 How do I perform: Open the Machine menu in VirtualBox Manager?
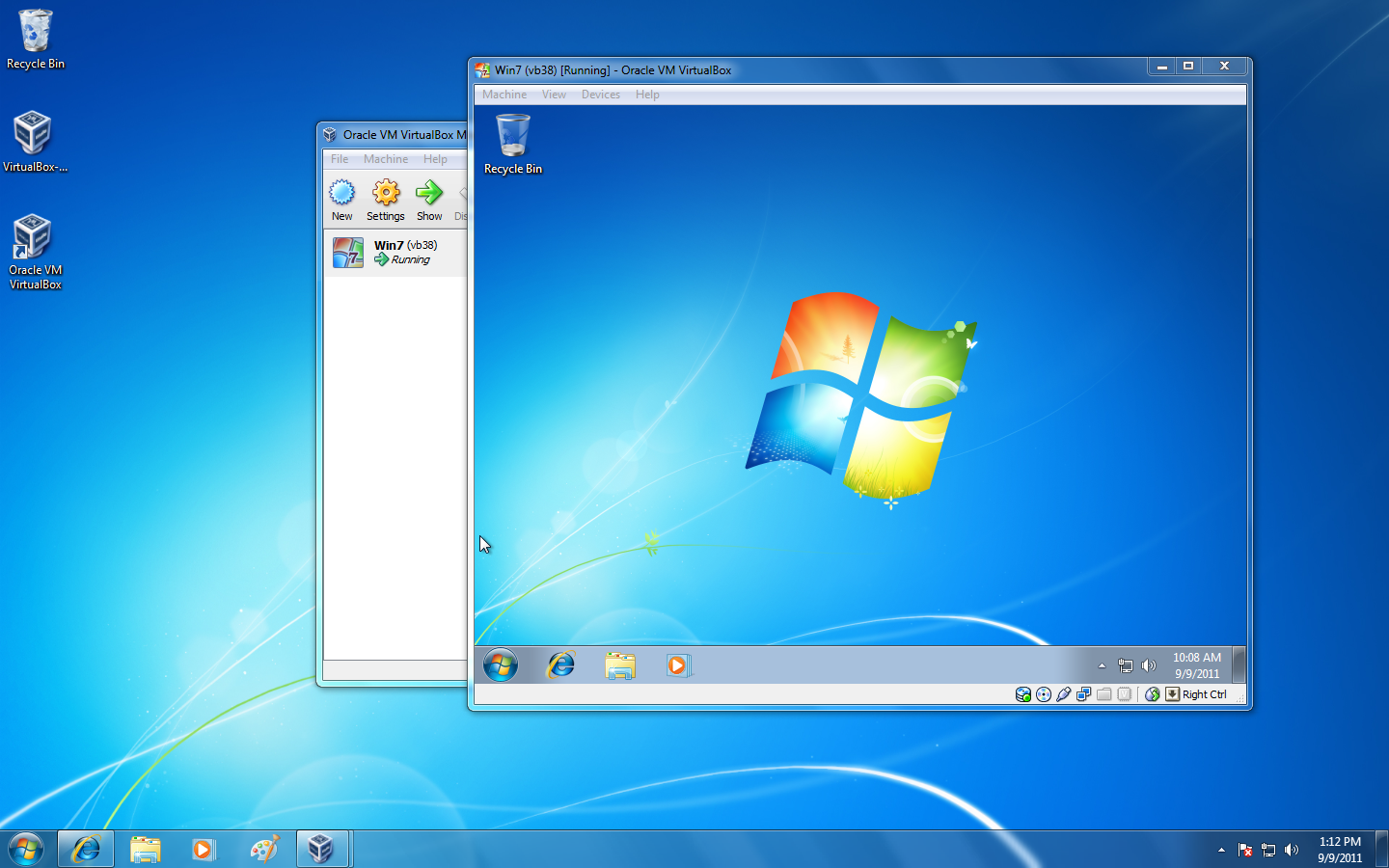tap(386, 159)
